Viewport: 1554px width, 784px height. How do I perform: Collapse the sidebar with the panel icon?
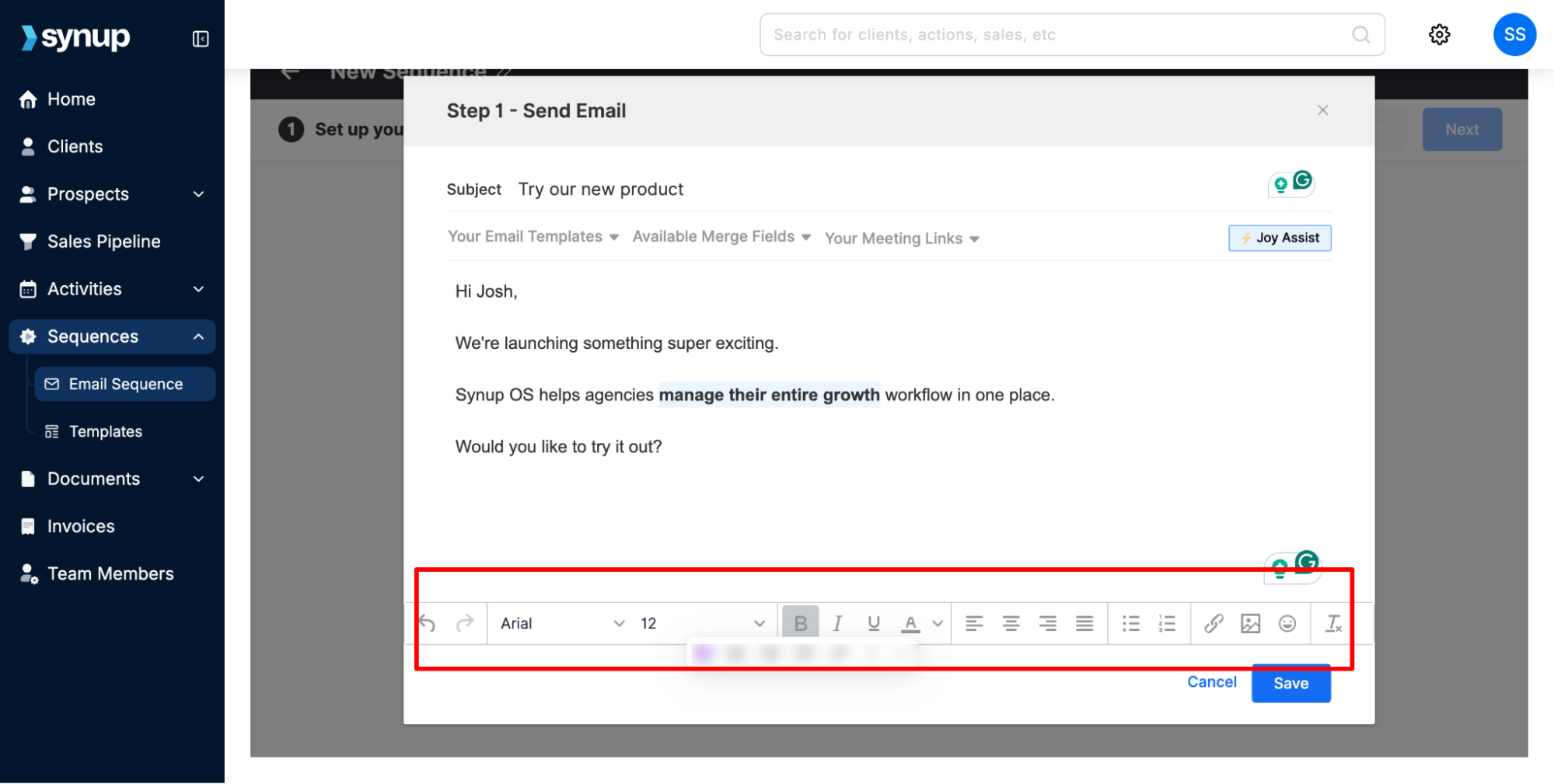[201, 39]
